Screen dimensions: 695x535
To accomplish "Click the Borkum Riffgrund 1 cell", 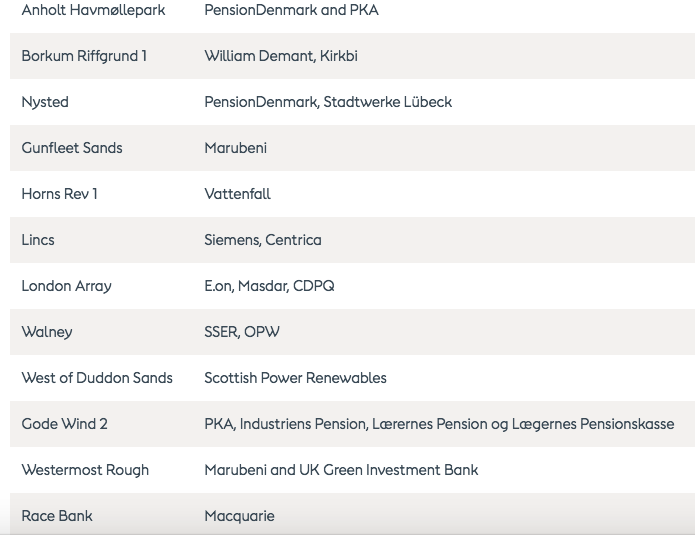I will click(84, 56).
